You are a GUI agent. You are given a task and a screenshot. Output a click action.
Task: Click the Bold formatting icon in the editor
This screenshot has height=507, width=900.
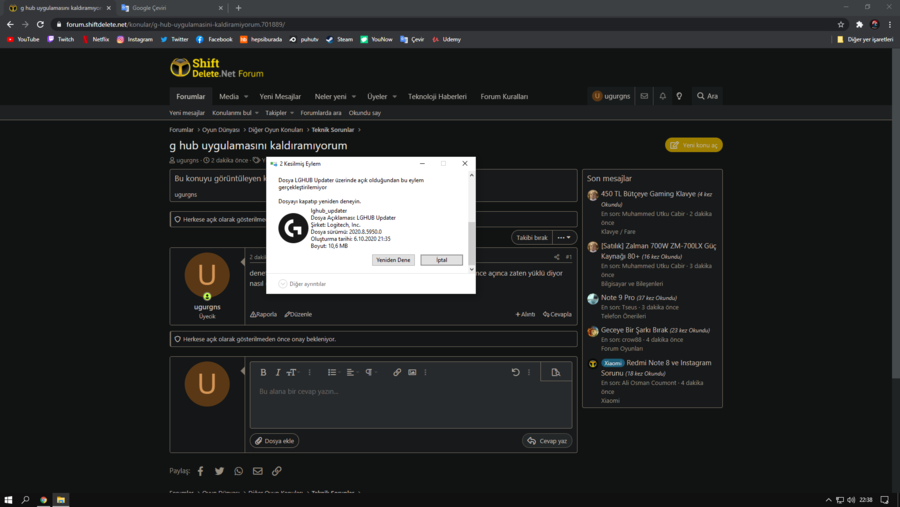(263, 372)
